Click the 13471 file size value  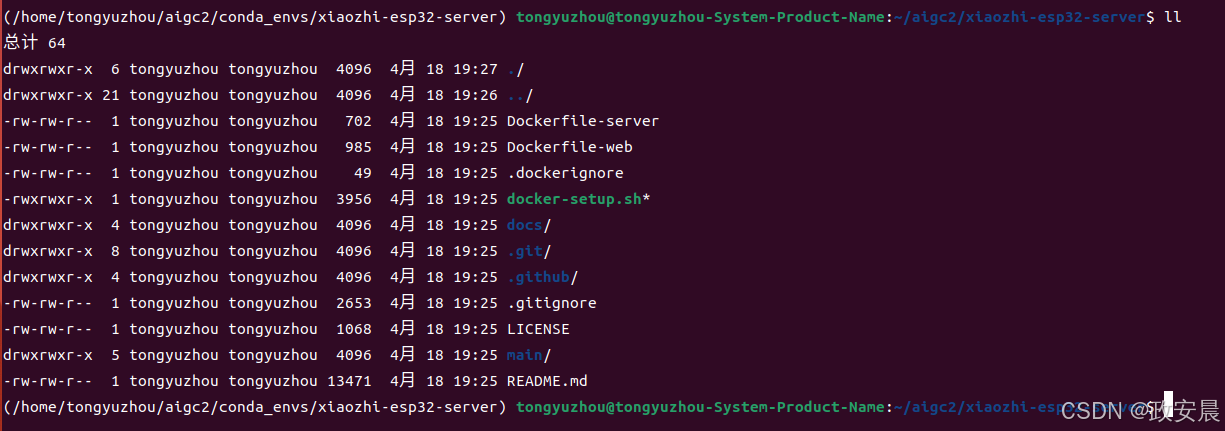pyautogui.click(x=349, y=381)
